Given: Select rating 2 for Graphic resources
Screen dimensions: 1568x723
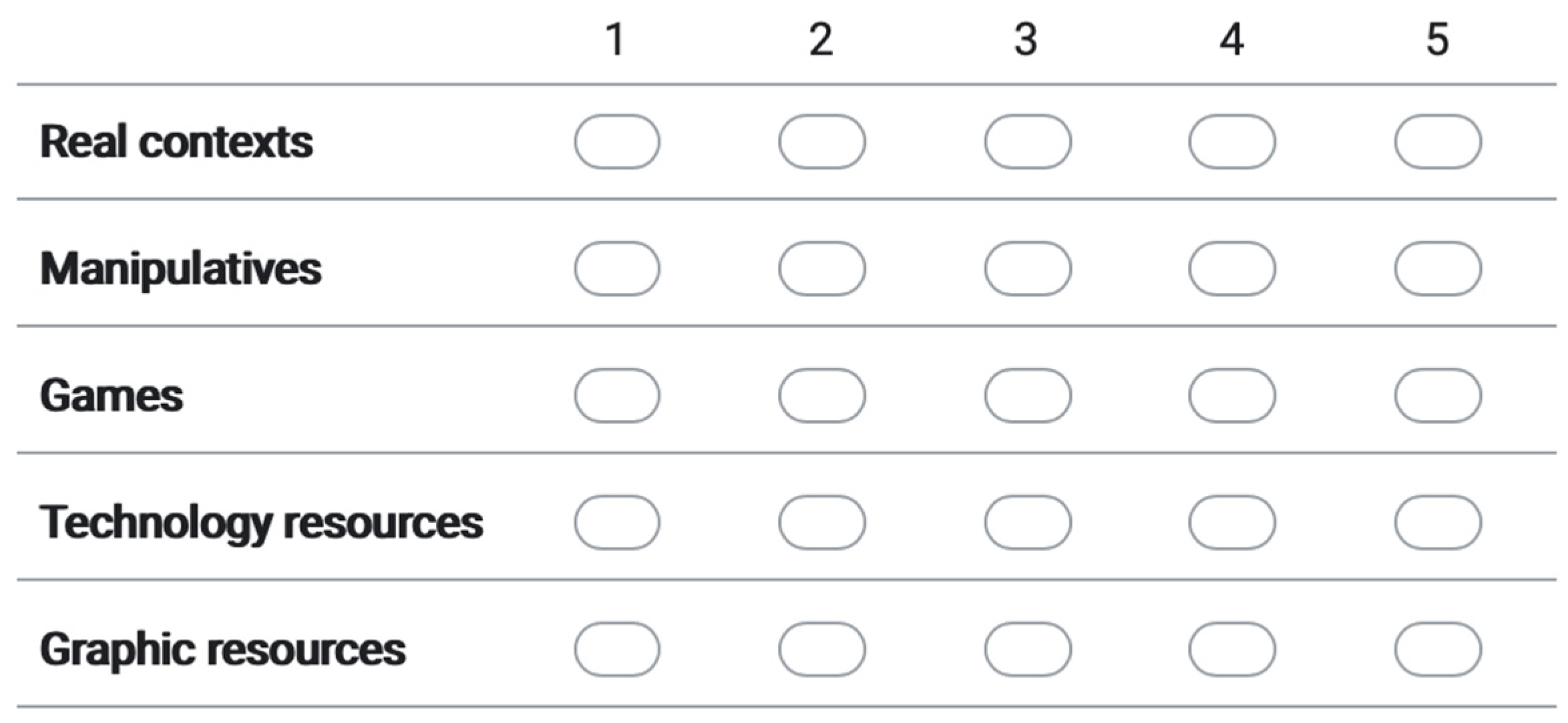Looking at the screenshot, I should click(x=822, y=649).
